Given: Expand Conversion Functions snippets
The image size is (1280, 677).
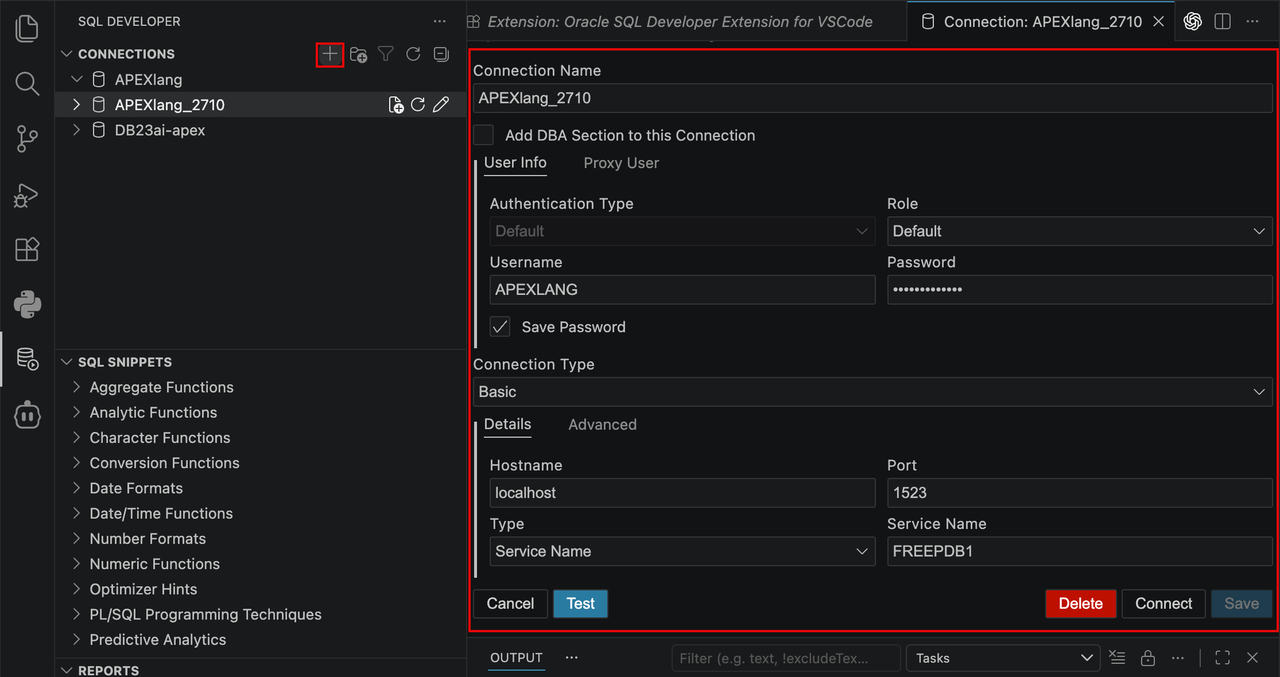Looking at the screenshot, I should coord(77,463).
